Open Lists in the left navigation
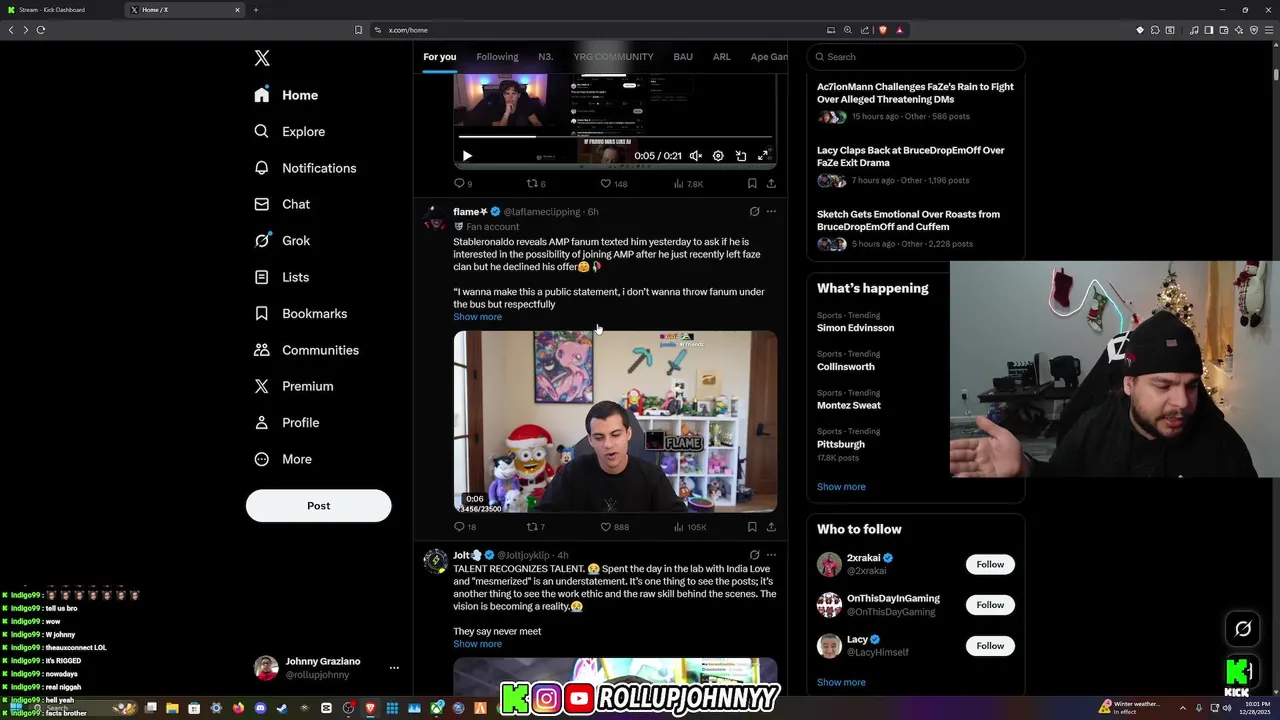Viewport: 1280px width, 720px height. coord(281,277)
